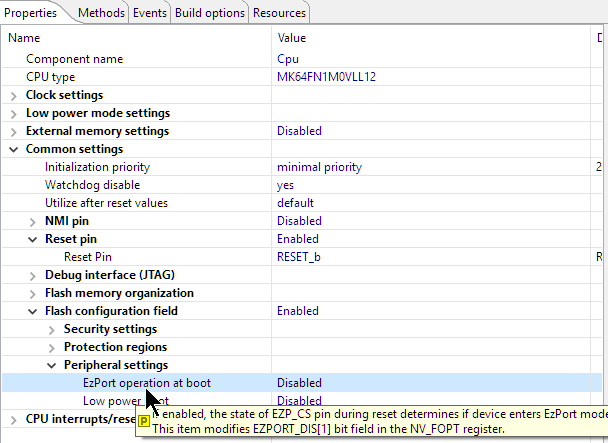This screenshot has width=608, height=443.
Task: Open the Resources tab
Action: 279,13
